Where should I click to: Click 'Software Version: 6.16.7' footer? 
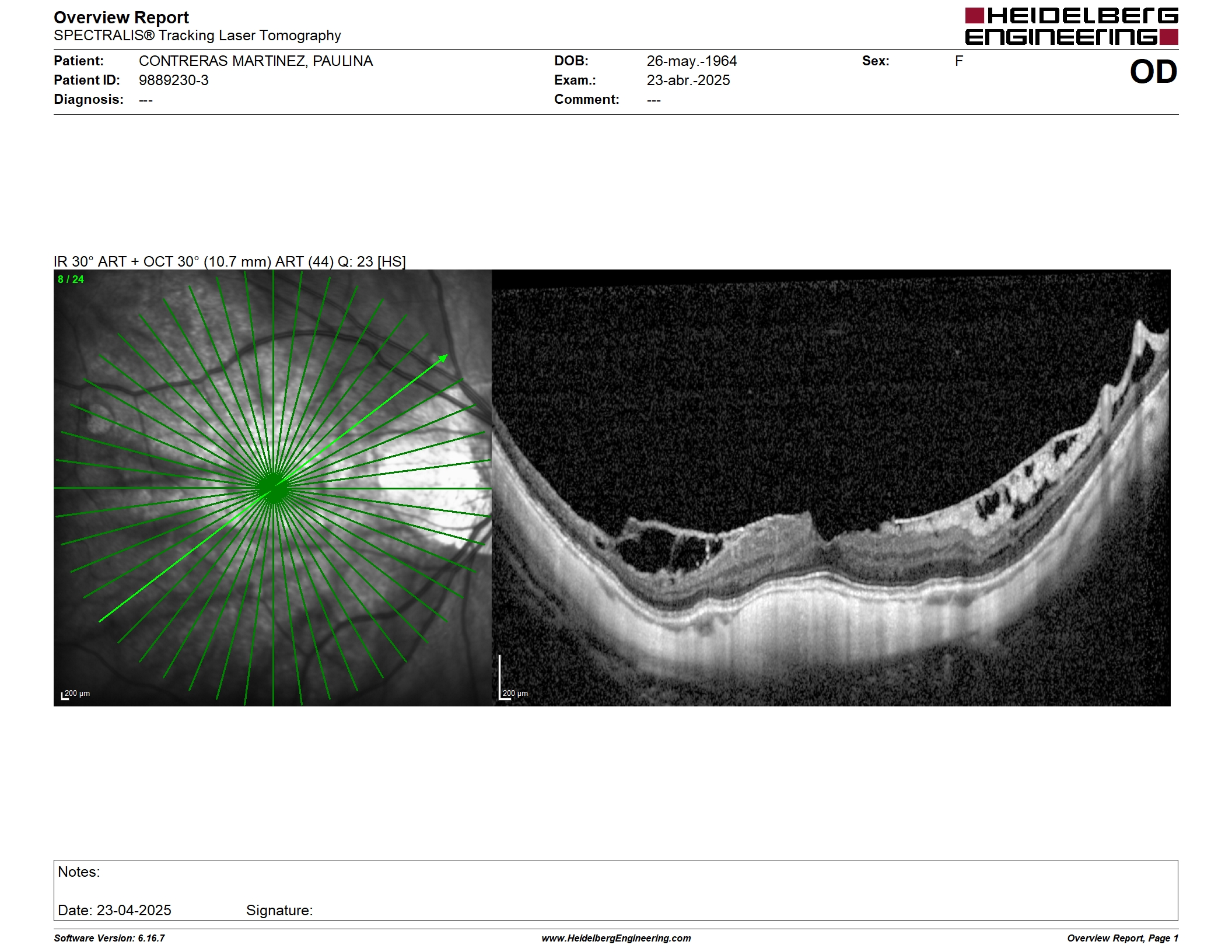(x=109, y=938)
